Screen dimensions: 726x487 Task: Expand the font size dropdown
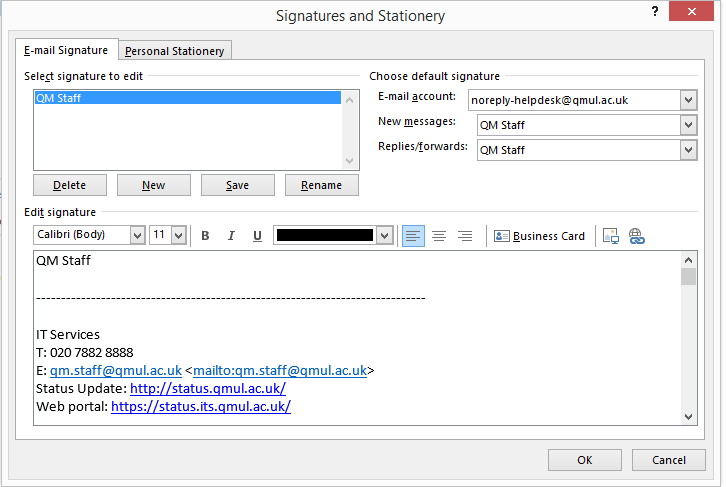click(178, 236)
